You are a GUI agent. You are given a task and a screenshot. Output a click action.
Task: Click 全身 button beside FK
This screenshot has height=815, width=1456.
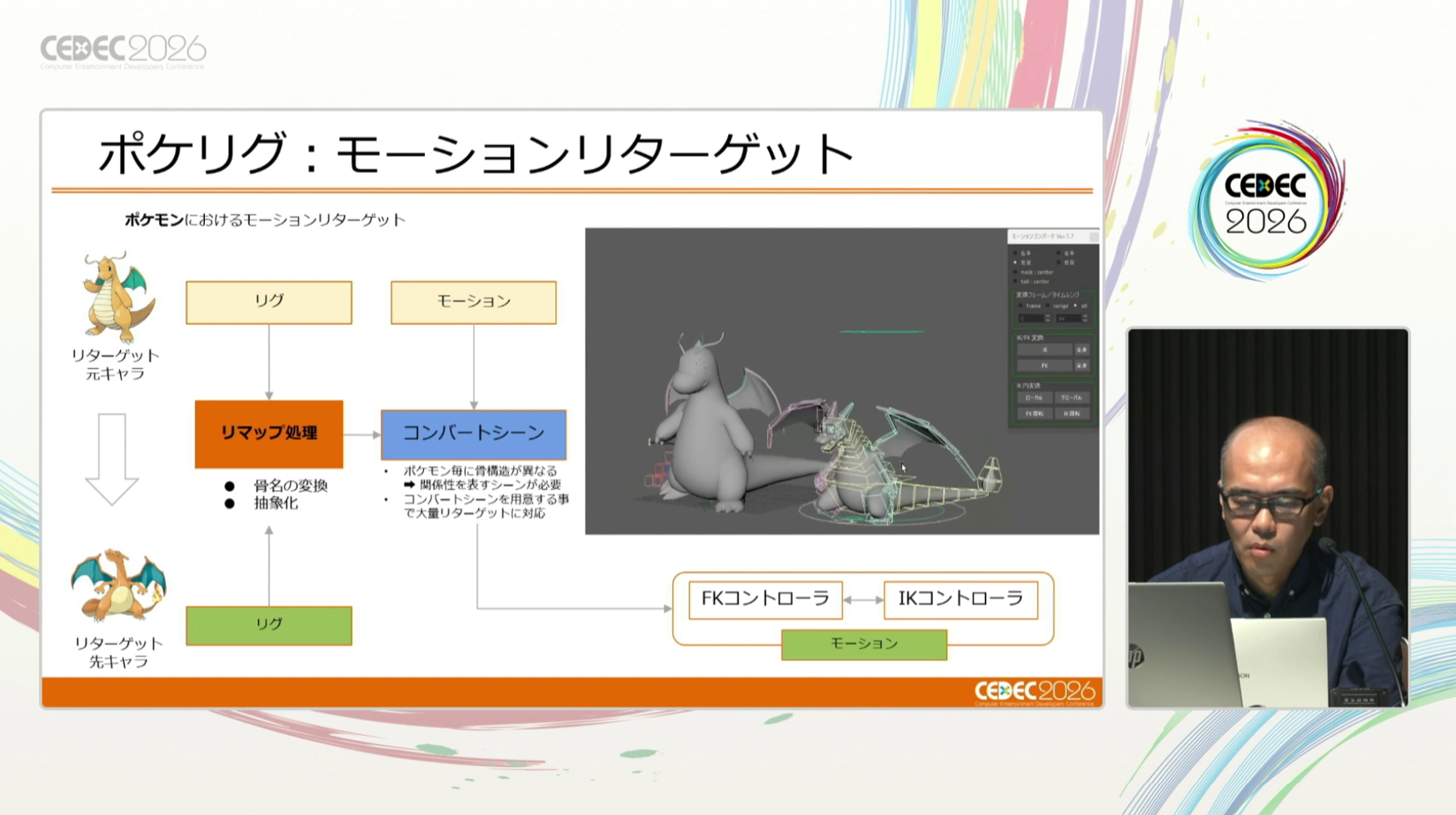point(1082,366)
